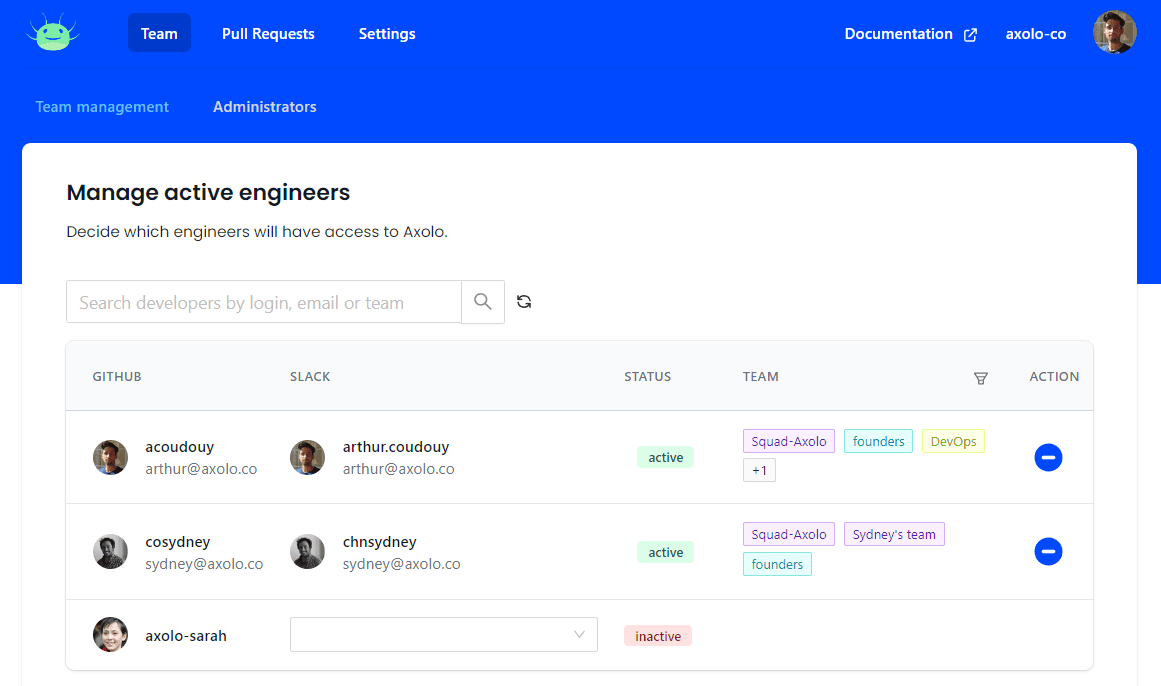1161x686 pixels.
Task: Click the external link icon beside Documentation
Action: (970, 35)
